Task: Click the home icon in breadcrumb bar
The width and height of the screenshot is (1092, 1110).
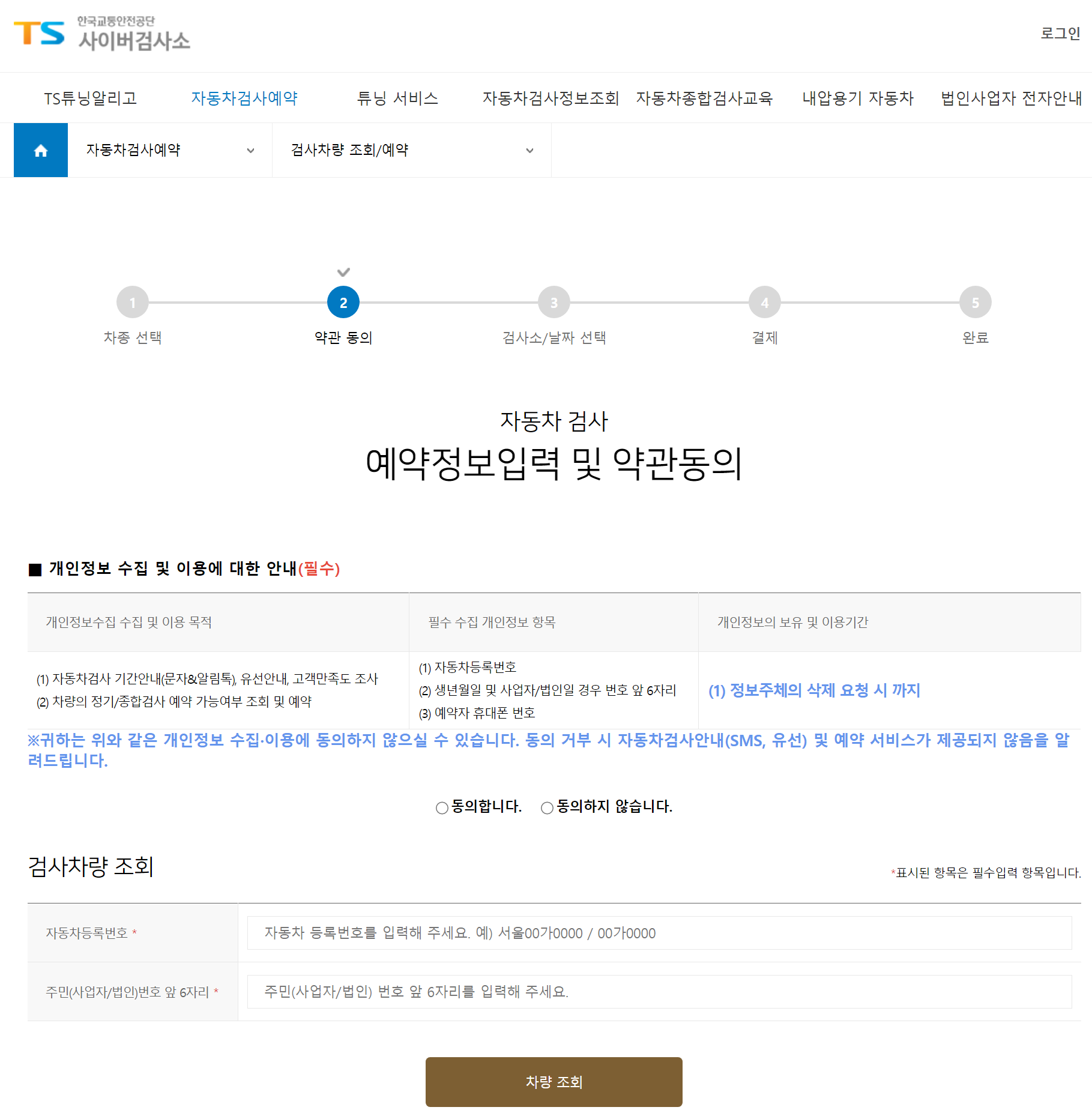Action: pyautogui.click(x=41, y=150)
